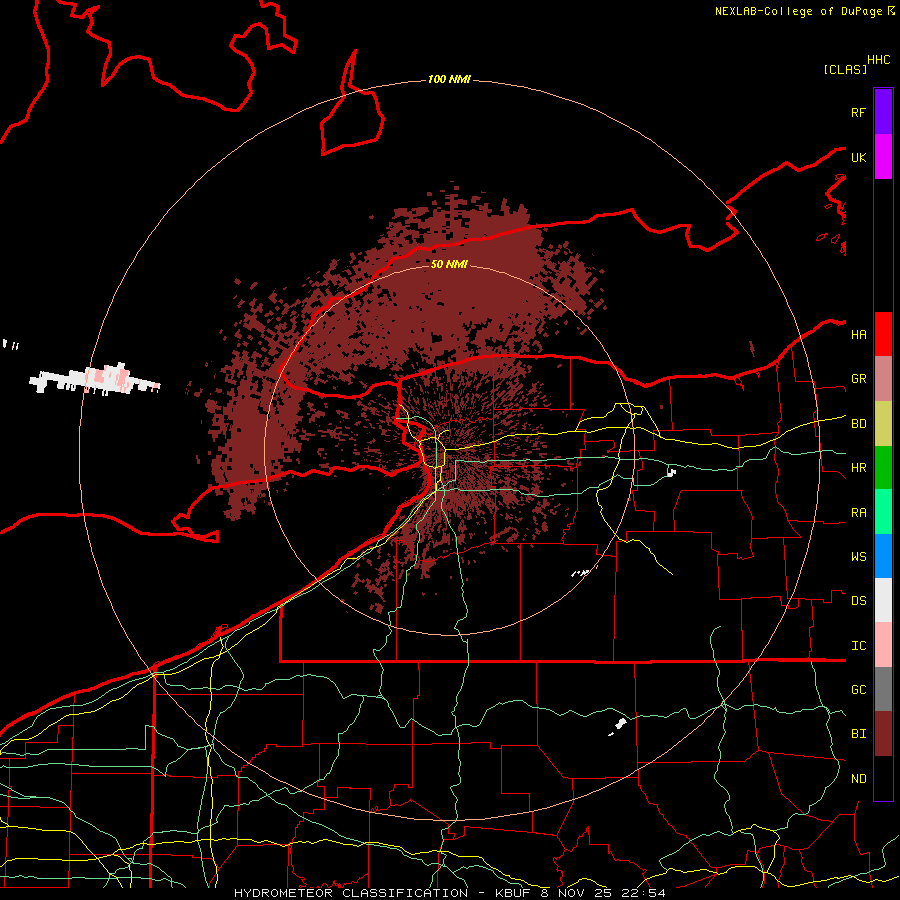This screenshot has height=900, width=900.
Task: Click the RF legend label
Action: click(x=858, y=112)
